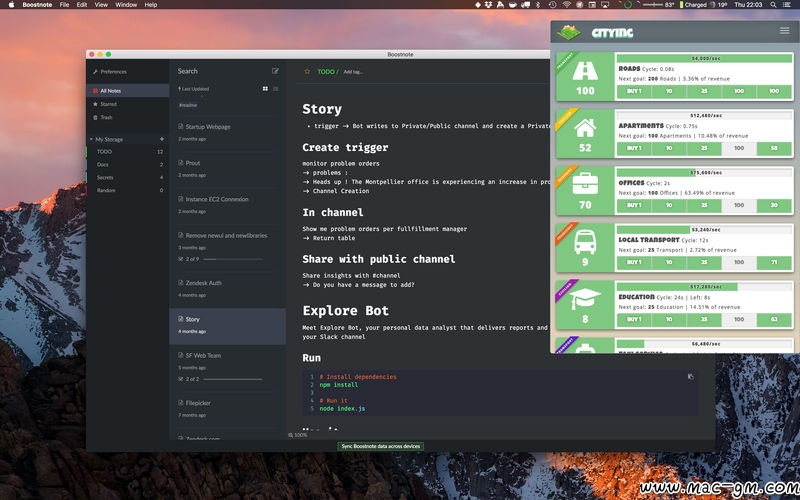The height and width of the screenshot is (500, 800).
Task: Open the View menu
Action: 101,5
